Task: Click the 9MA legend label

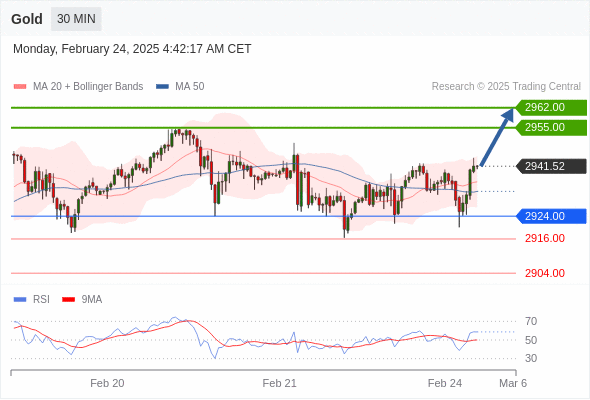Action: 92,300
